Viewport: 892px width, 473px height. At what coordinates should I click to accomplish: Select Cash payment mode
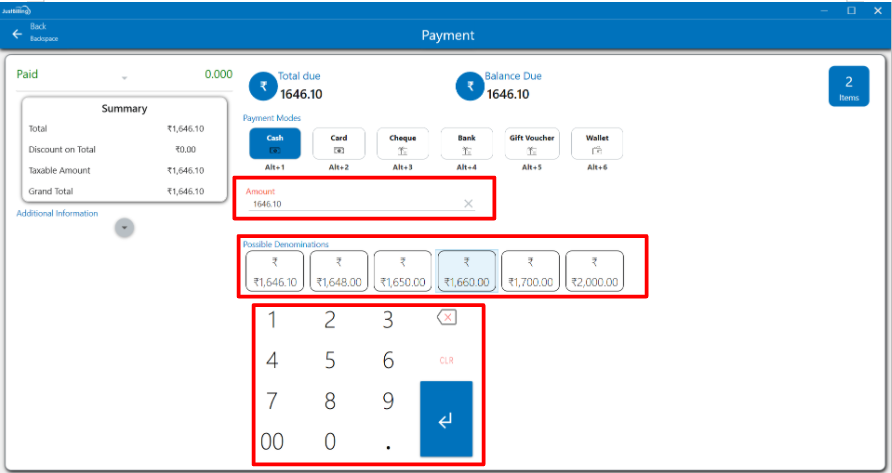coord(274,144)
